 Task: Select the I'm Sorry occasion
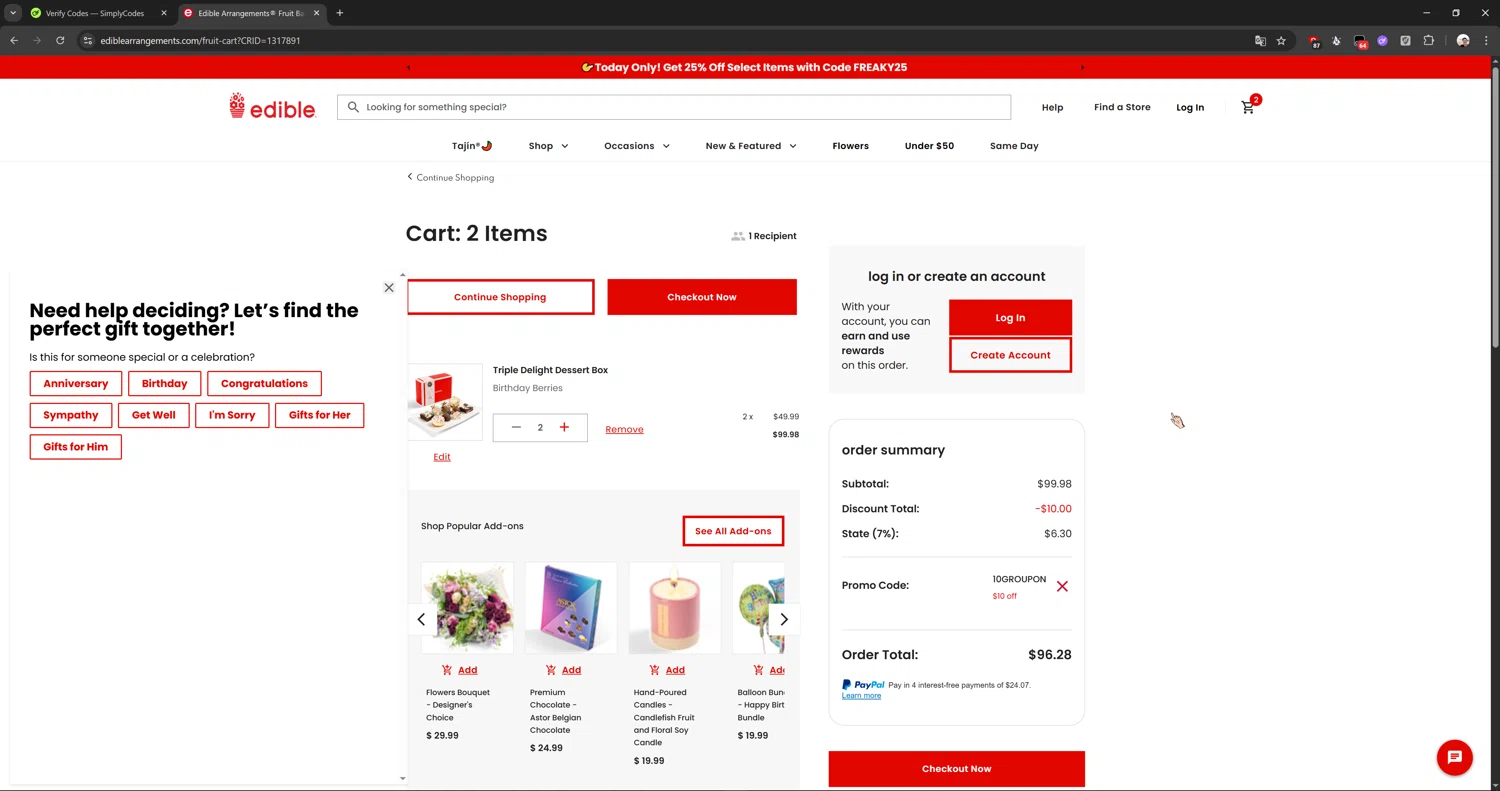tap(232, 415)
